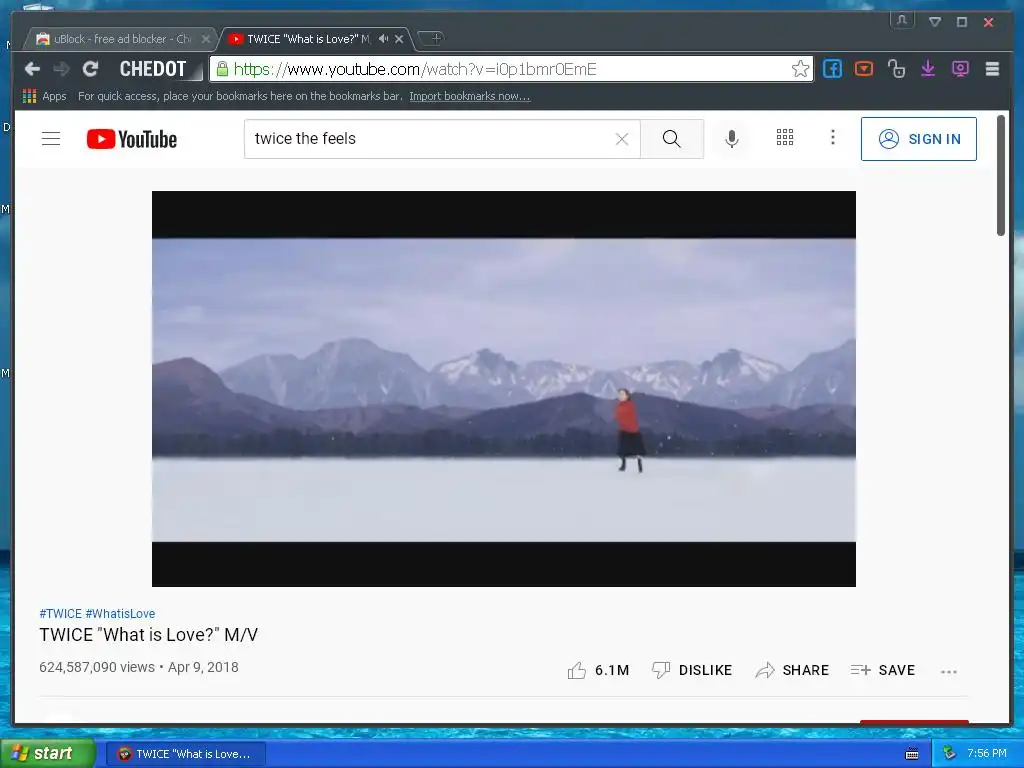Click the keyboard icon in system tray
This screenshot has width=1024, height=768.
(x=912, y=754)
